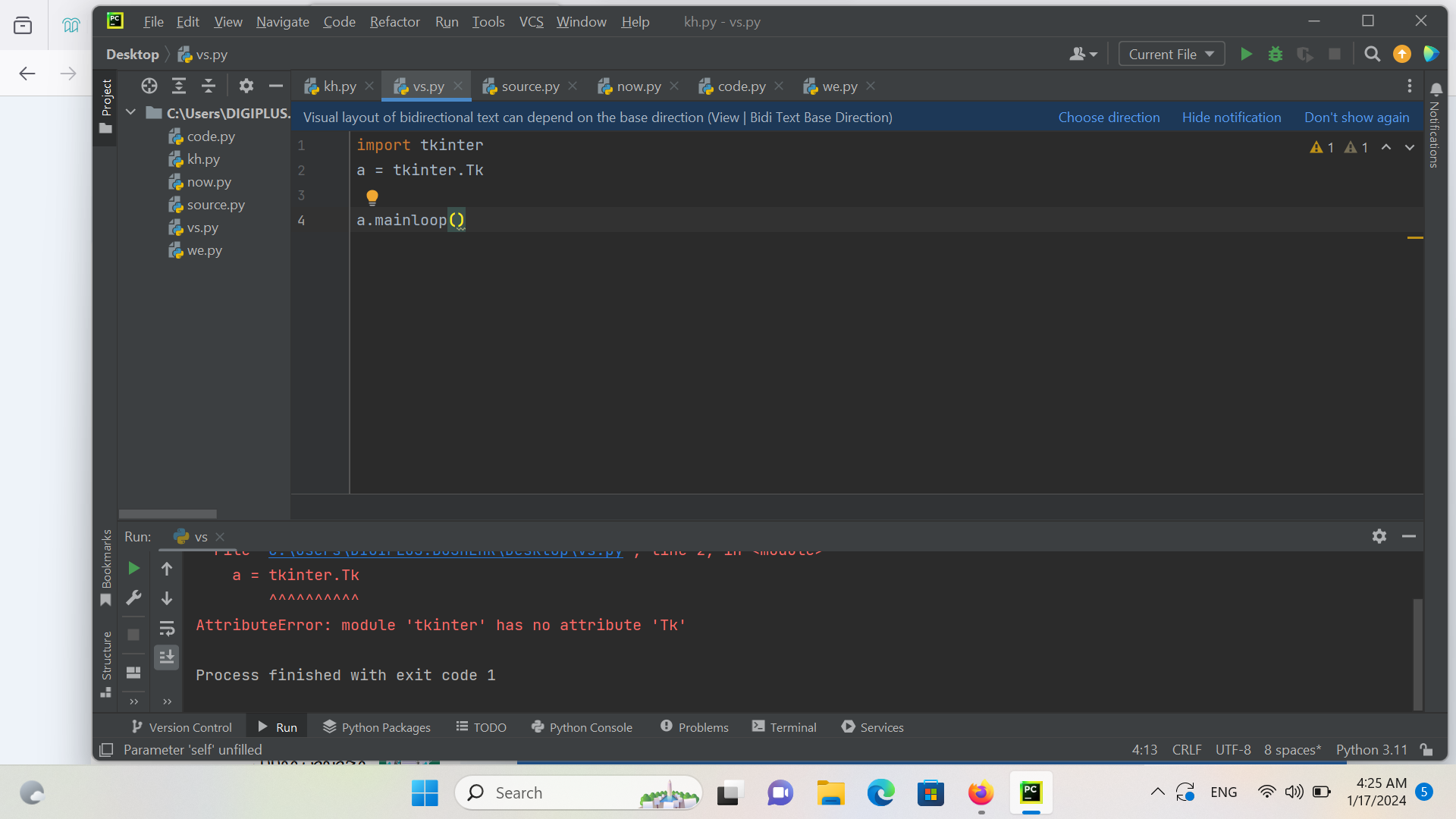Open the Python 3.11 interpreter selector
Image resolution: width=1456 pixels, height=819 pixels.
click(x=1371, y=749)
